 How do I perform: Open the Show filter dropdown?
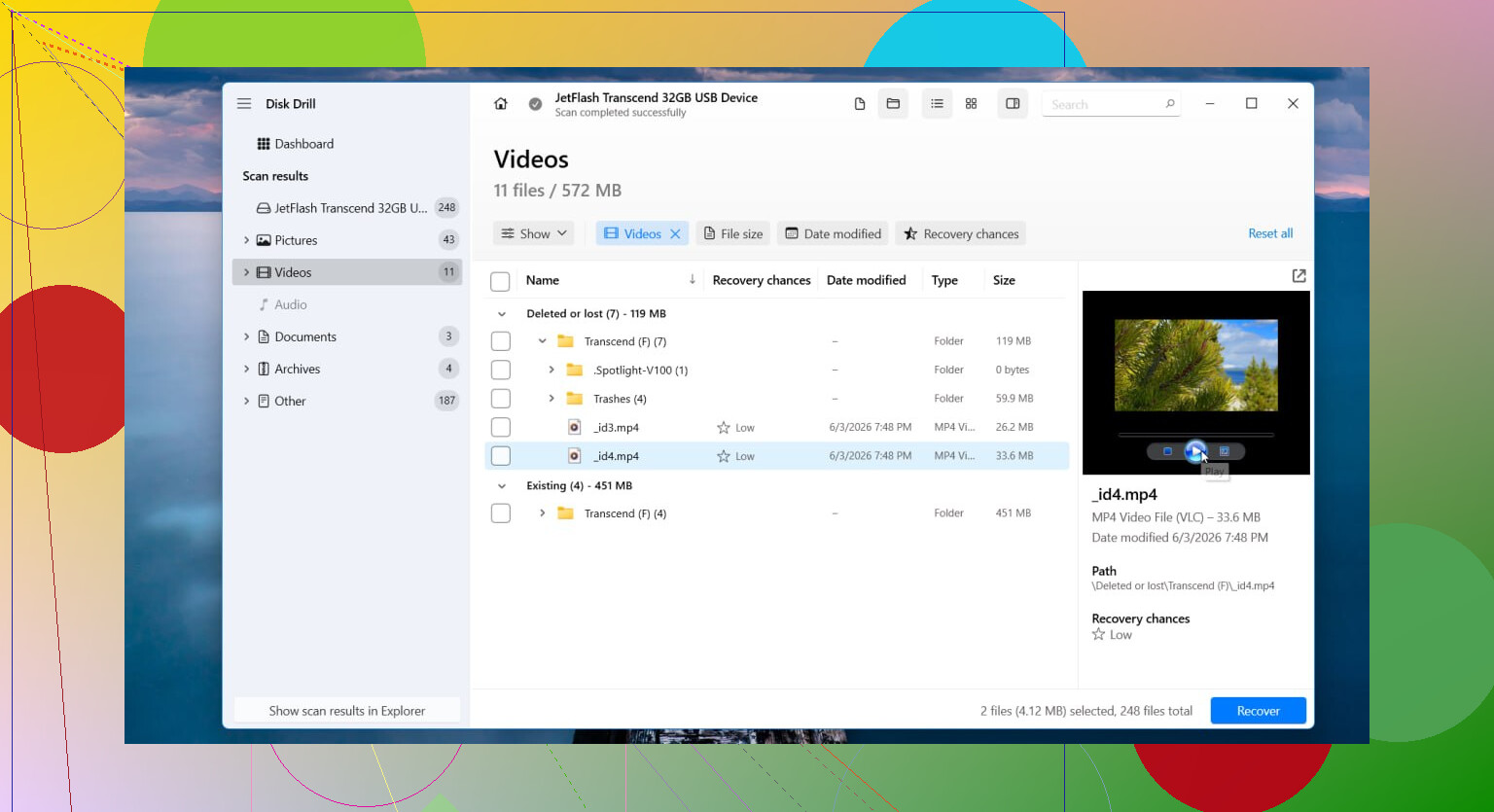(534, 234)
